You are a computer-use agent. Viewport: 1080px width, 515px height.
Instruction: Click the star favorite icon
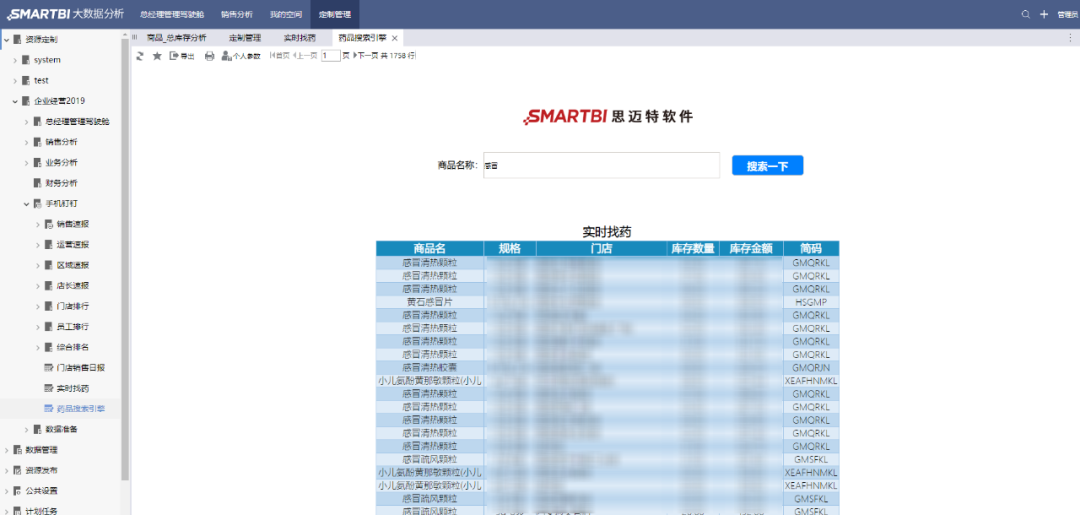[x=157, y=56]
